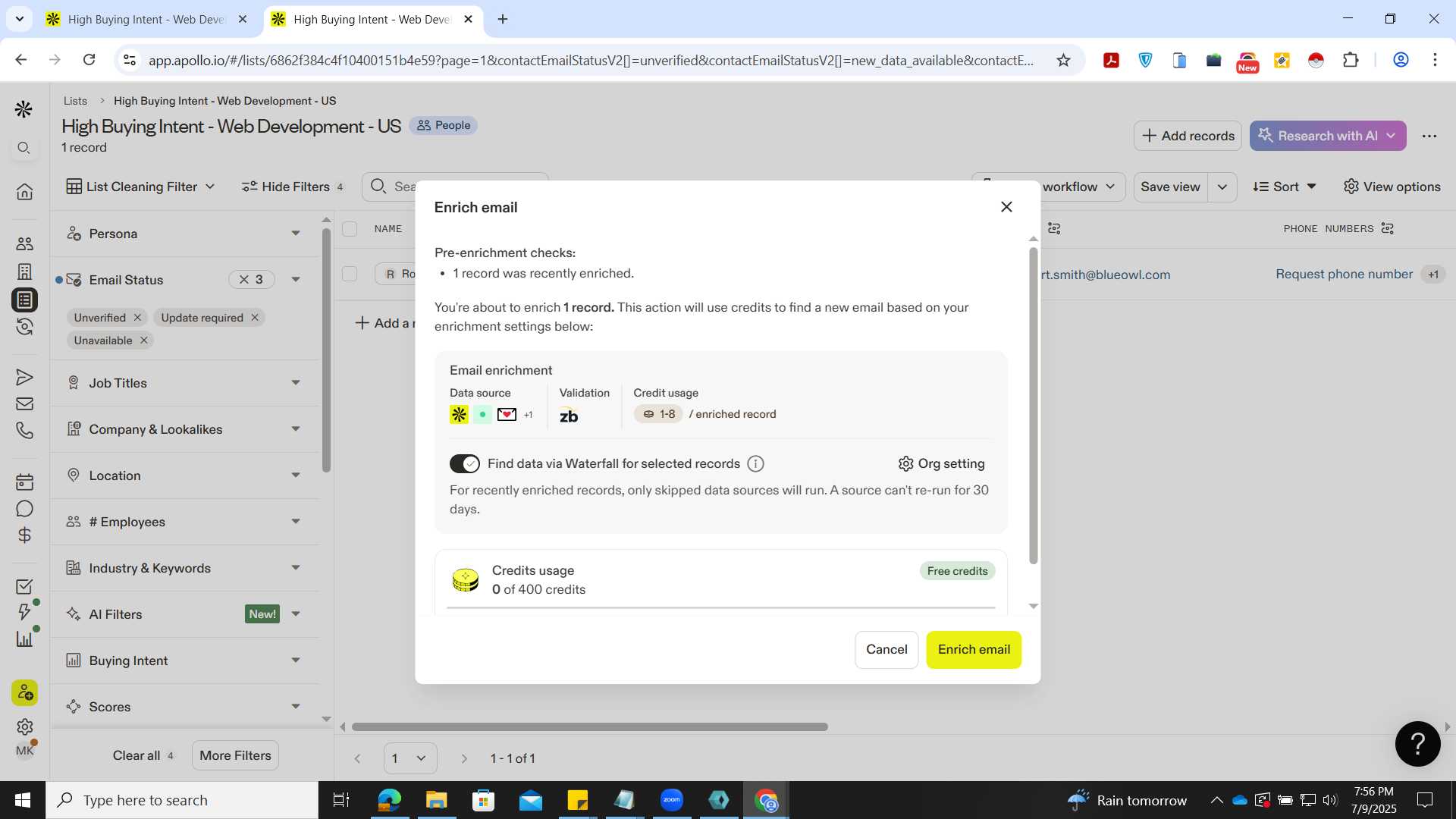The image size is (1456, 819).
Task: Open the search icon in left sidebar
Action: coord(24,148)
